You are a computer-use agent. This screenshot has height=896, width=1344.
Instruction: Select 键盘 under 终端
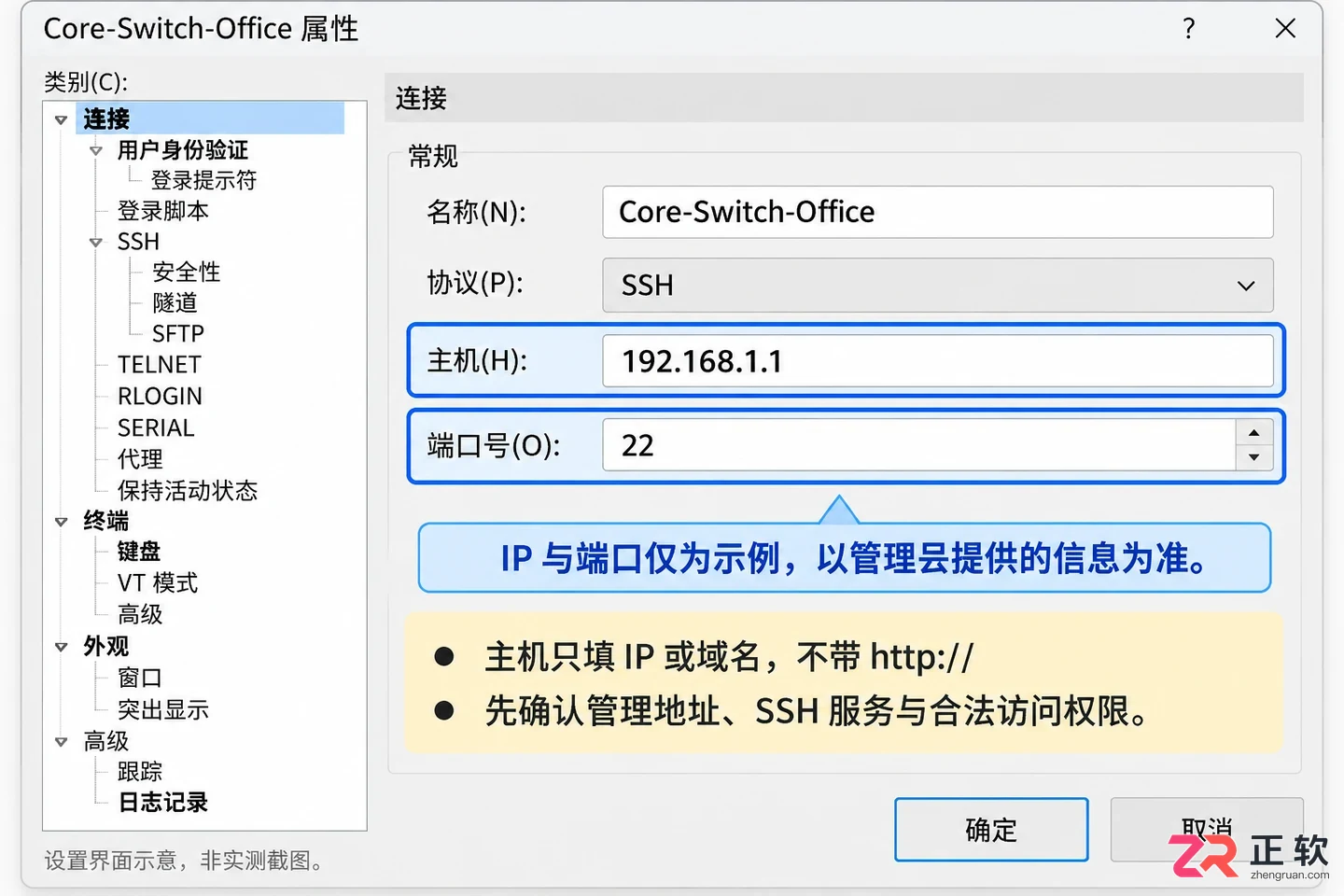pyautogui.click(x=139, y=552)
